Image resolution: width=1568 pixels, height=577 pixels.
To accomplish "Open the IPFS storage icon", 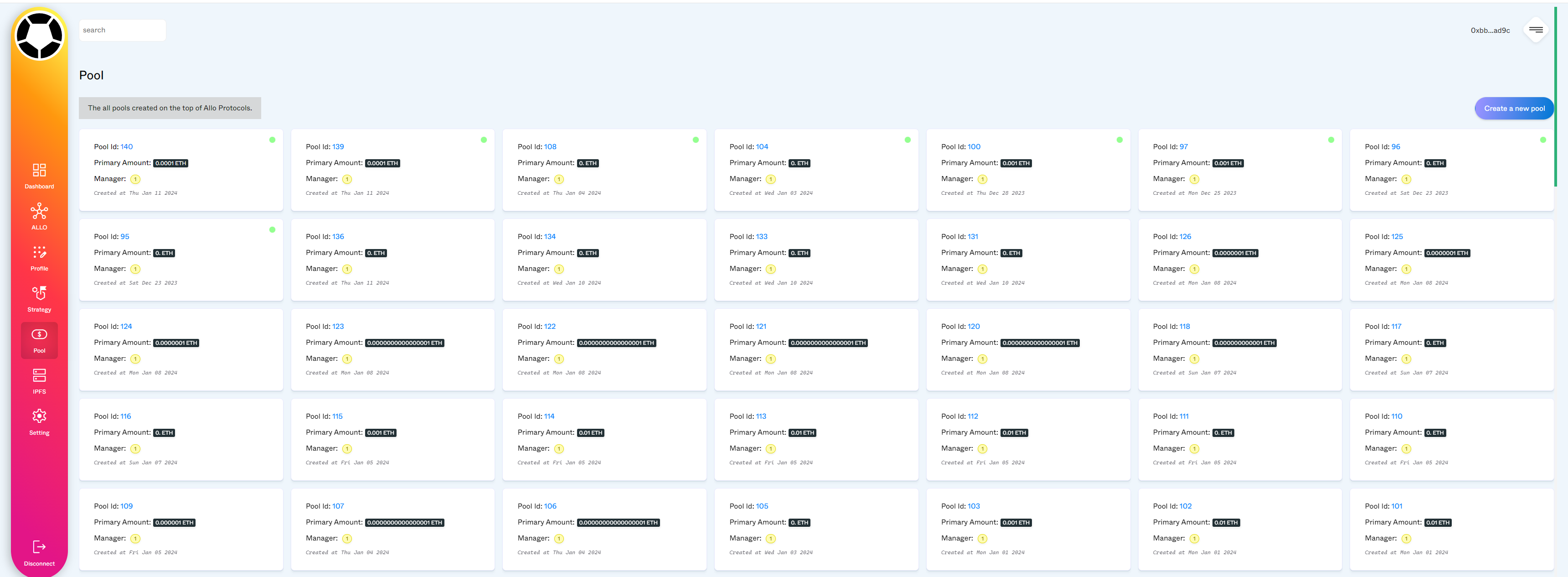I will coord(39,375).
